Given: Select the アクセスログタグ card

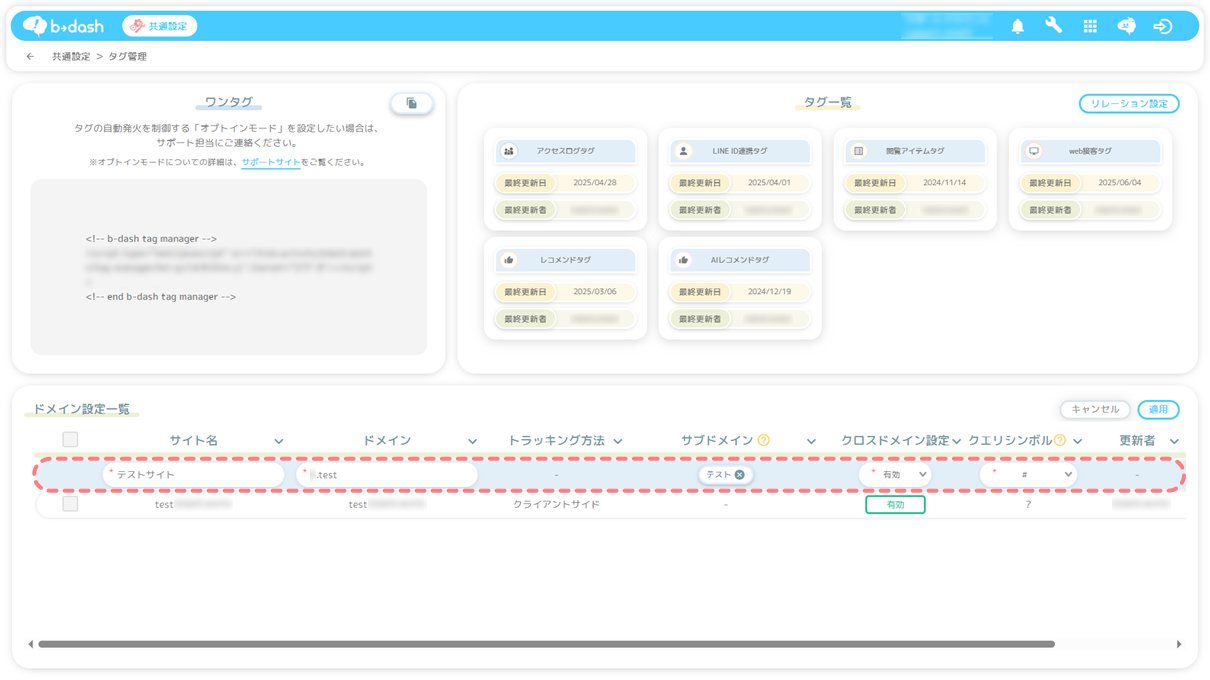Looking at the screenshot, I should click(x=565, y=151).
